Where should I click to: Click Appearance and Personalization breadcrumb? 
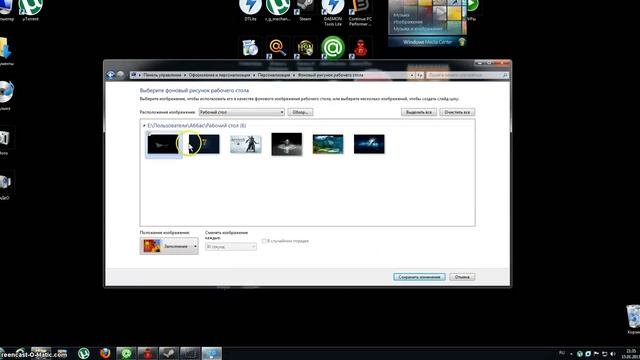[x=219, y=75]
